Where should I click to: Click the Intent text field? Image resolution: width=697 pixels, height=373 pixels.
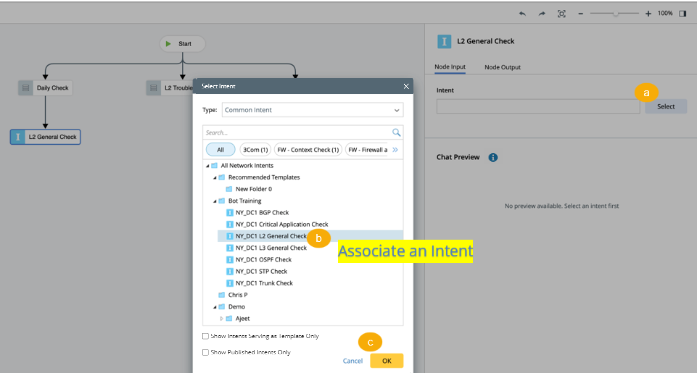click(538, 107)
